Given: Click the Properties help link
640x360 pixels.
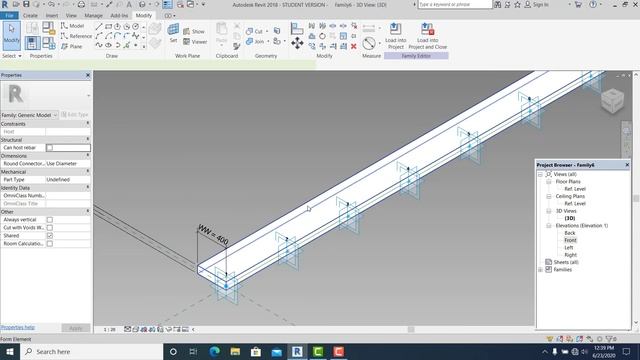Looking at the screenshot, I should (x=18, y=327).
